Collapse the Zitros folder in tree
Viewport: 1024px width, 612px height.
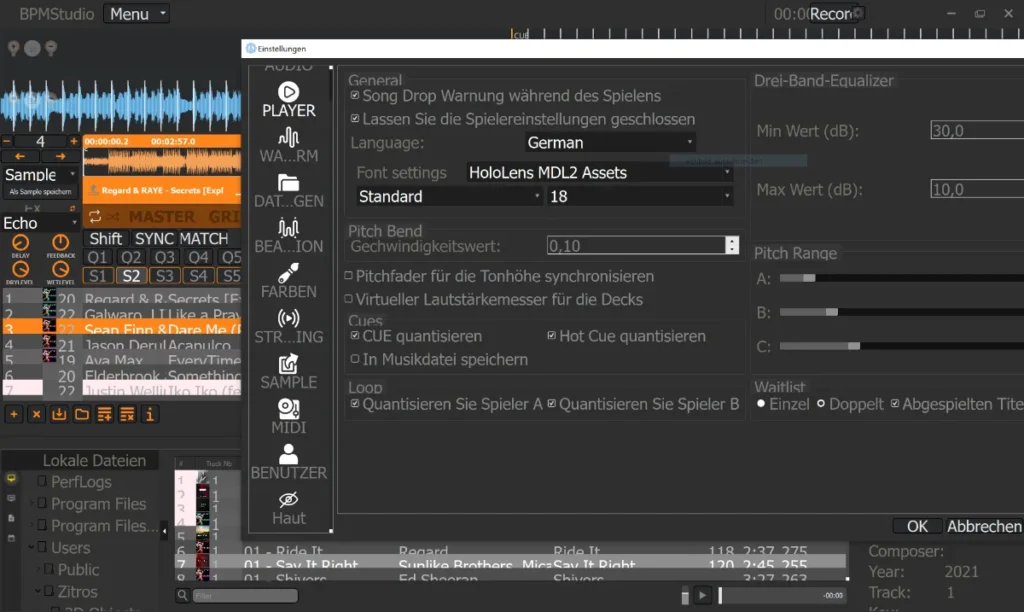38,592
